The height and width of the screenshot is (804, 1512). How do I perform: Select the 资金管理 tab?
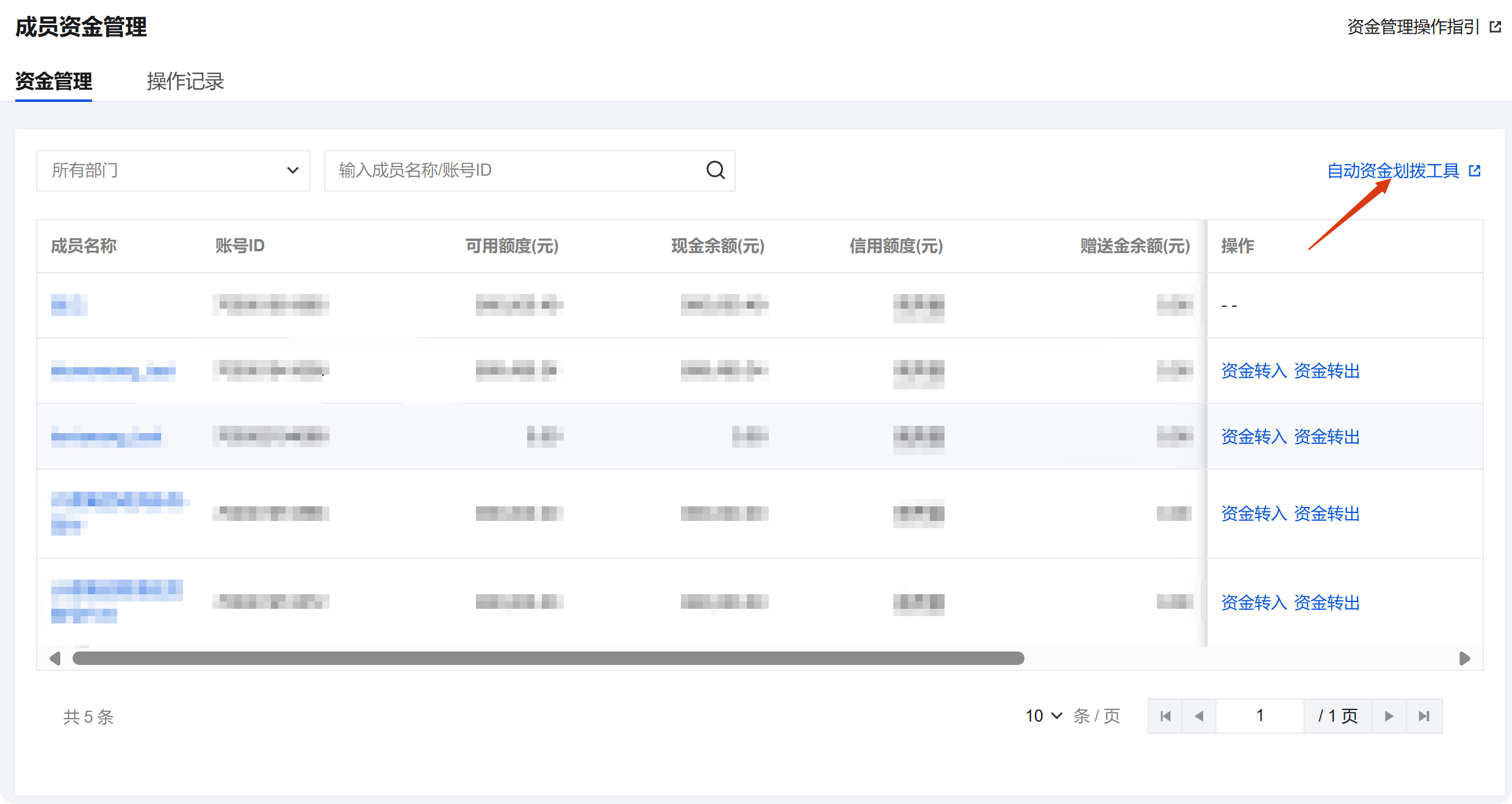(x=54, y=81)
